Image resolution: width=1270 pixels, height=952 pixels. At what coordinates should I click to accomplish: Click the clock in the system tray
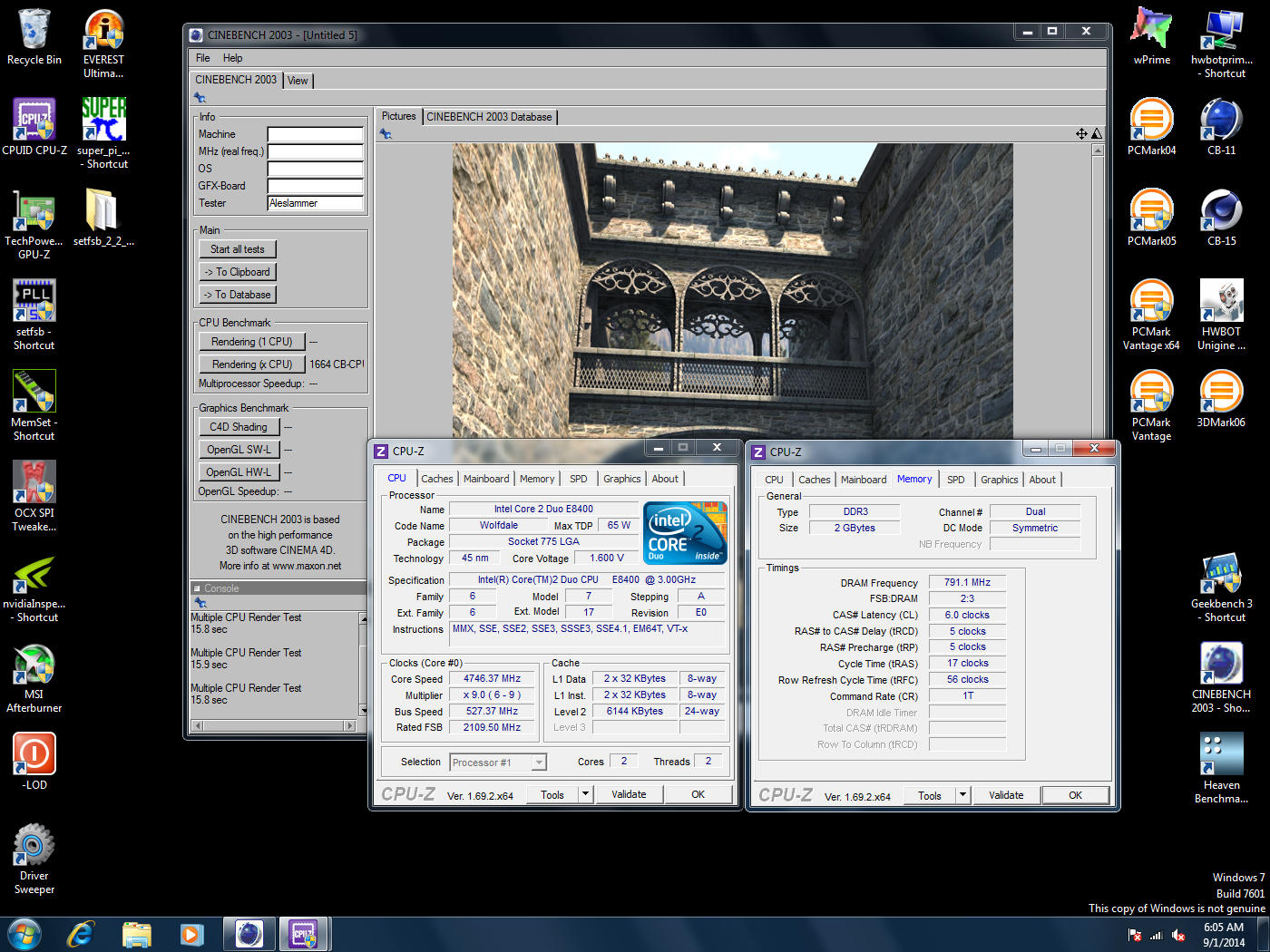click(1224, 935)
